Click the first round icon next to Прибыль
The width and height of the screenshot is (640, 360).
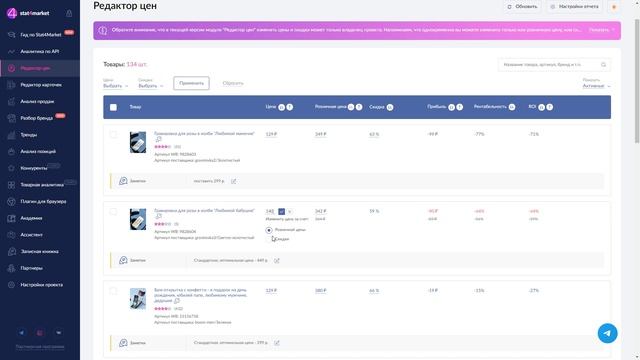(451, 107)
